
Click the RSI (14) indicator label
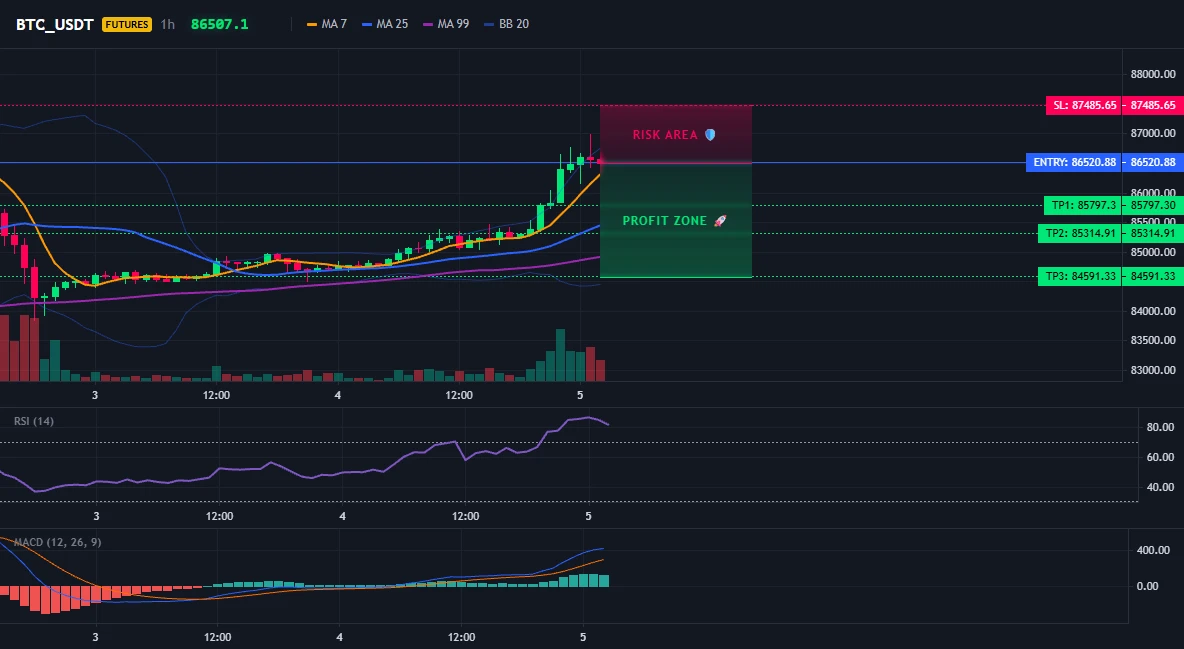point(34,421)
